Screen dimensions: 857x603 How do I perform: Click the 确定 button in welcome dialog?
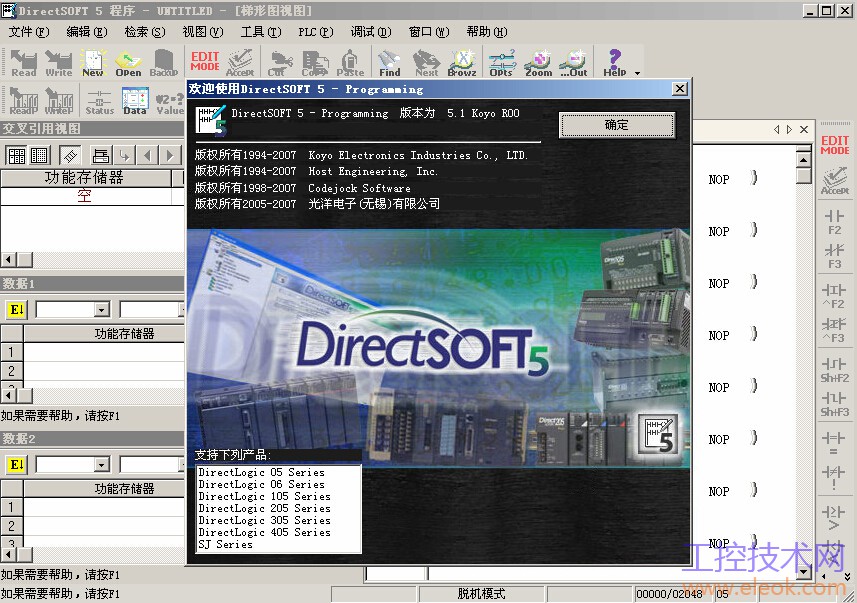pos(617,125)
